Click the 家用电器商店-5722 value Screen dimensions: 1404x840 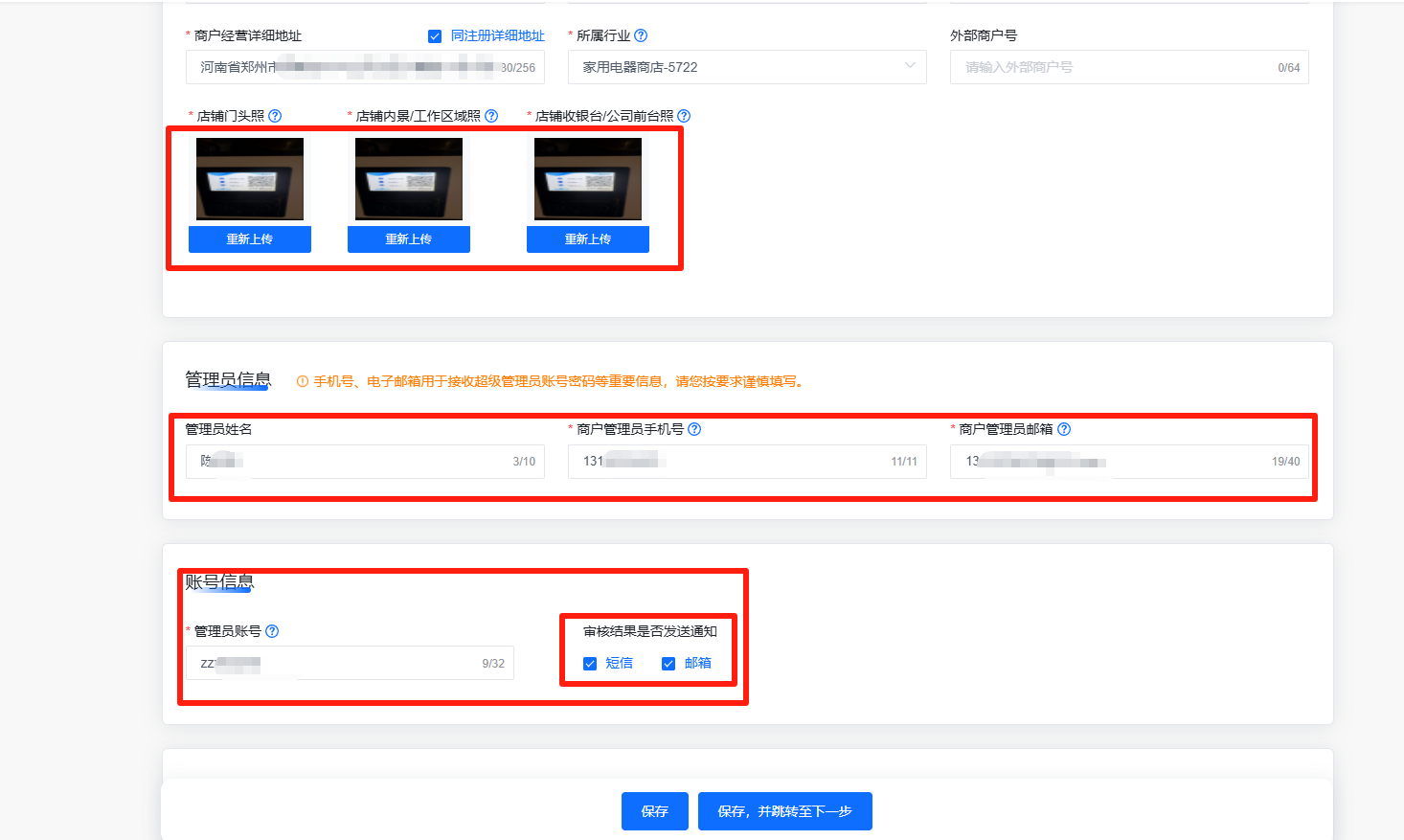[640, 67]
